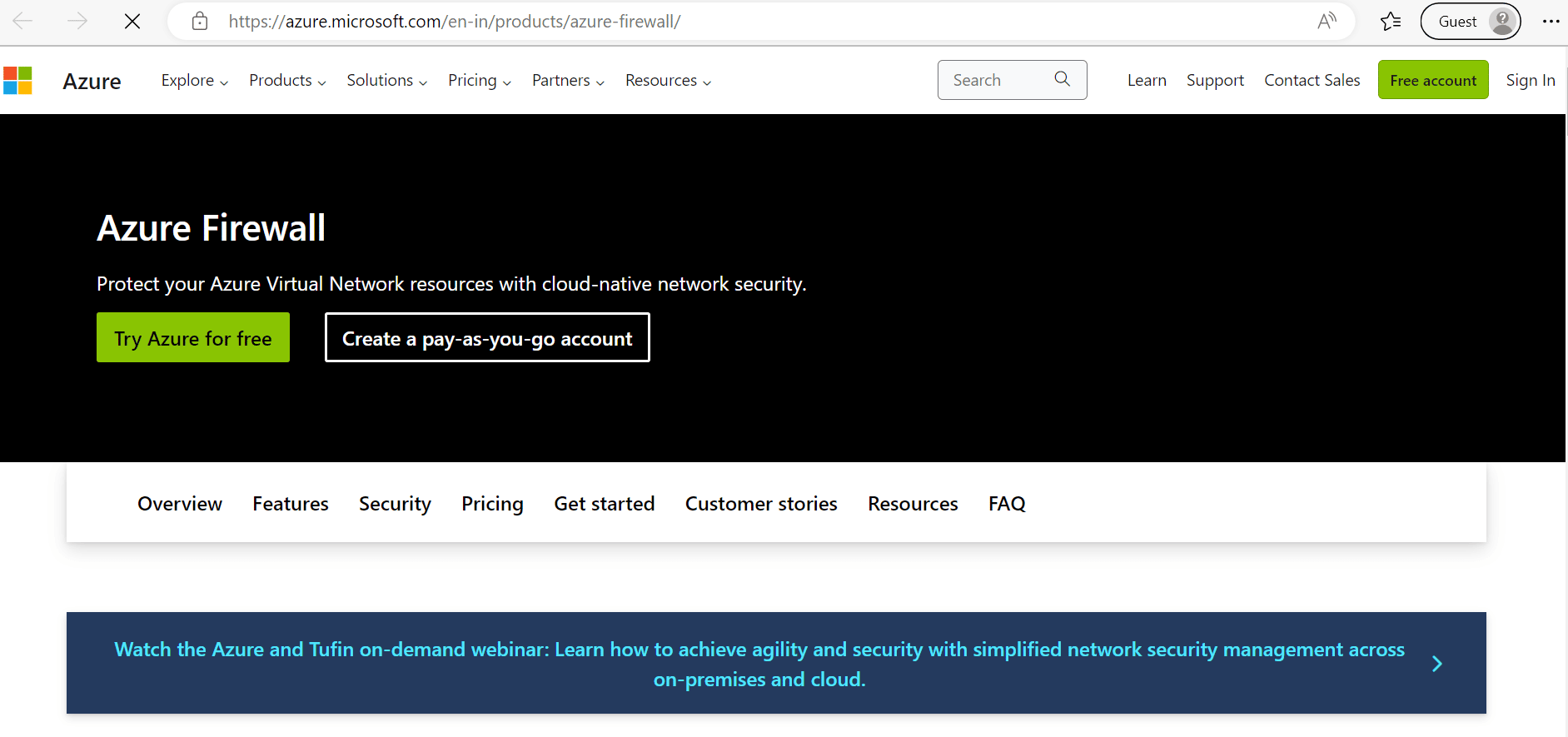Image resolution: width=1568 pixels, height=737 pixels.
Task: Click the 'Protect your Azure Virtual Network' tagline
Action: (x=451, y=284)
